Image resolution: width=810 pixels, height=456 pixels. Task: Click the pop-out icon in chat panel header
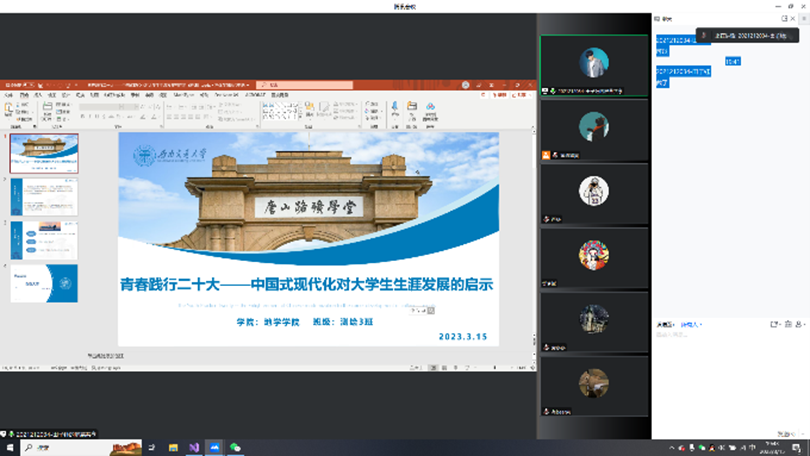[x=785, y=18]
